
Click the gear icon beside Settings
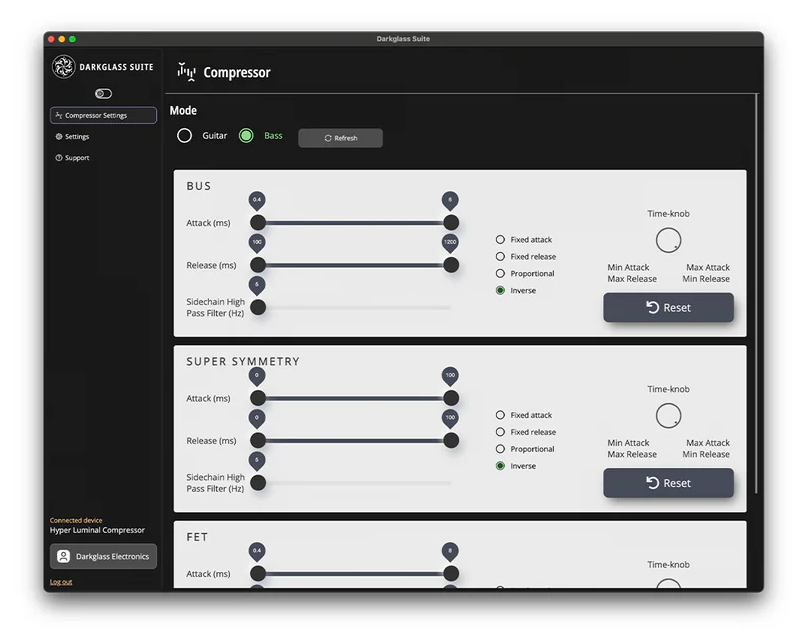59,137
